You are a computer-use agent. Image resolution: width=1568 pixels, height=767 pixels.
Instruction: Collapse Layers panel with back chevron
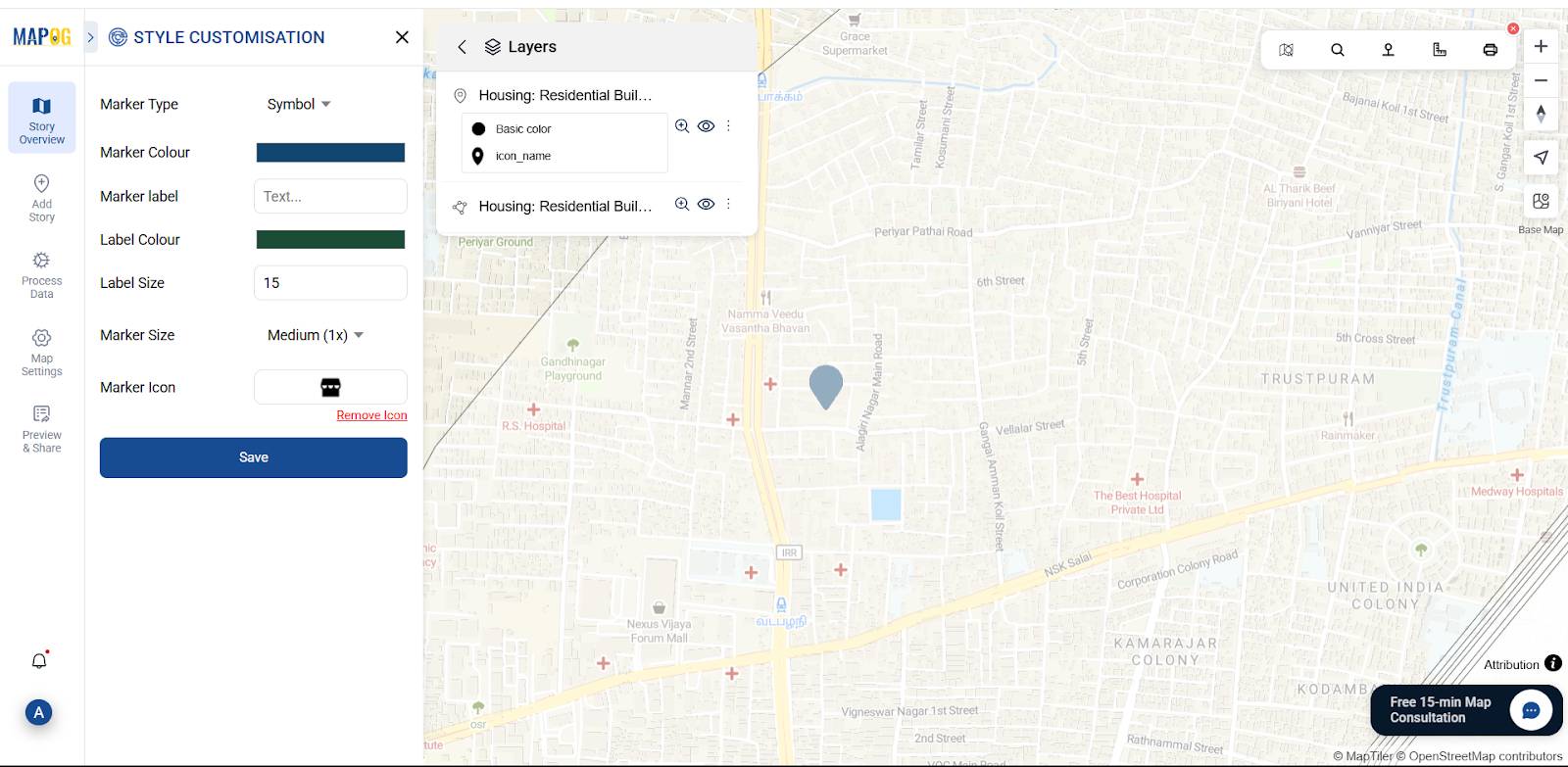(462, 47)
